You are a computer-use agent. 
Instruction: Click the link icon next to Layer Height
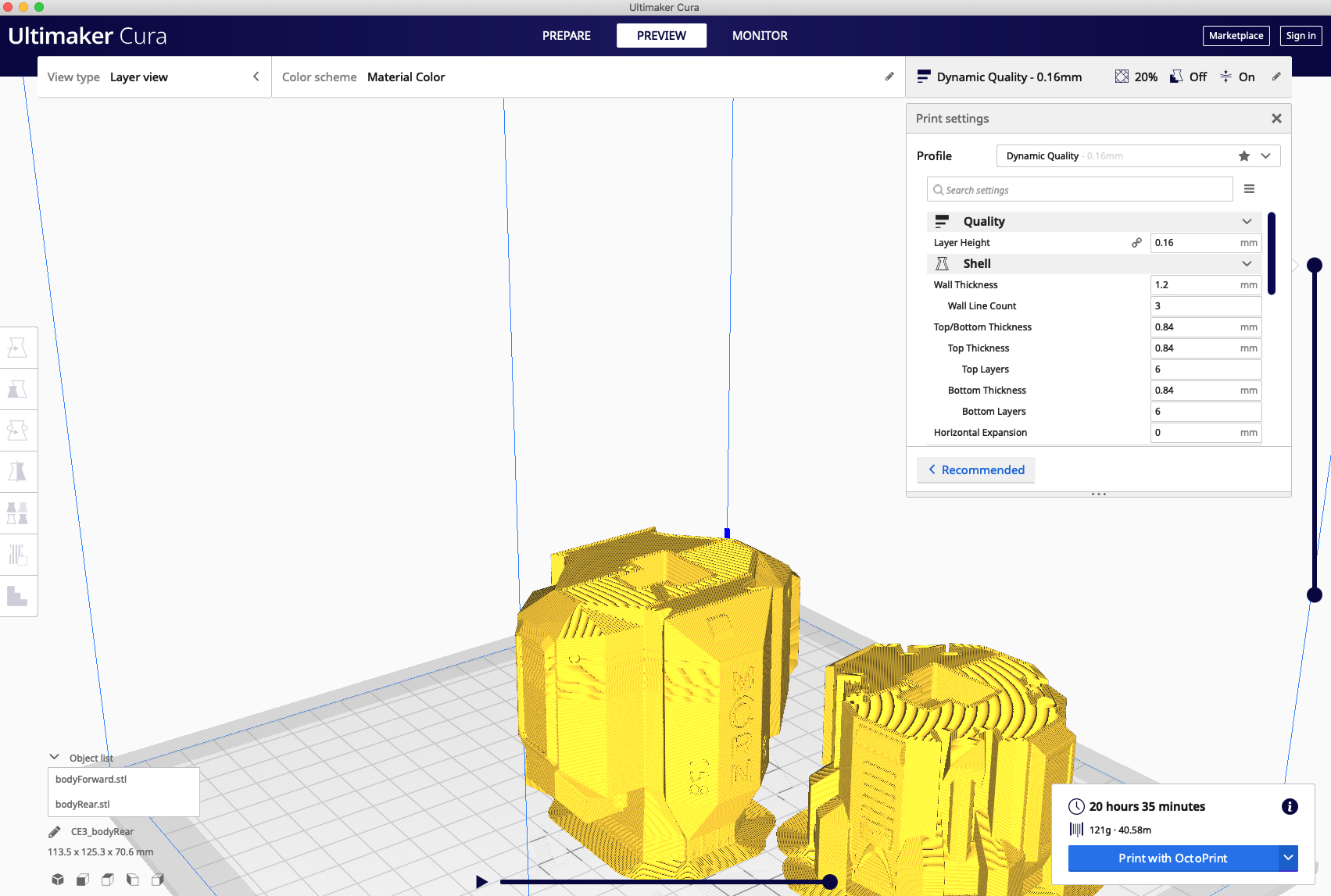[x=1136, y=242]
